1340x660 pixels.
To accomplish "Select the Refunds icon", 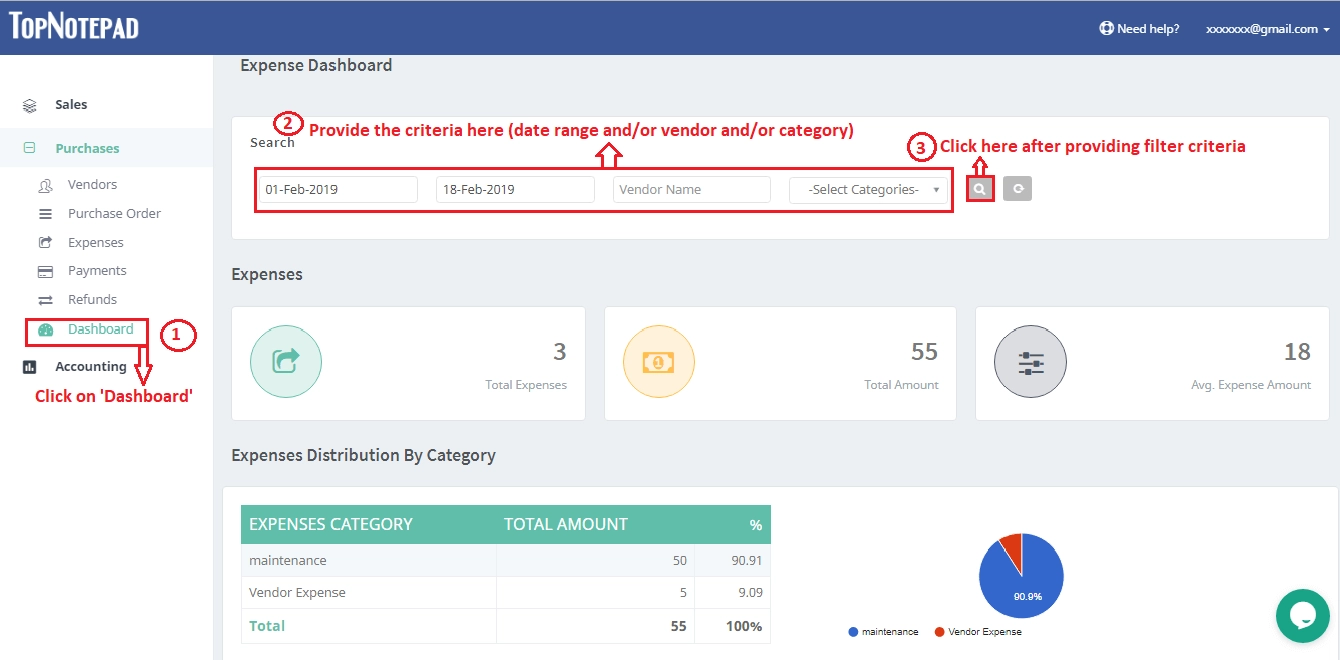I will tap(43, 299).
